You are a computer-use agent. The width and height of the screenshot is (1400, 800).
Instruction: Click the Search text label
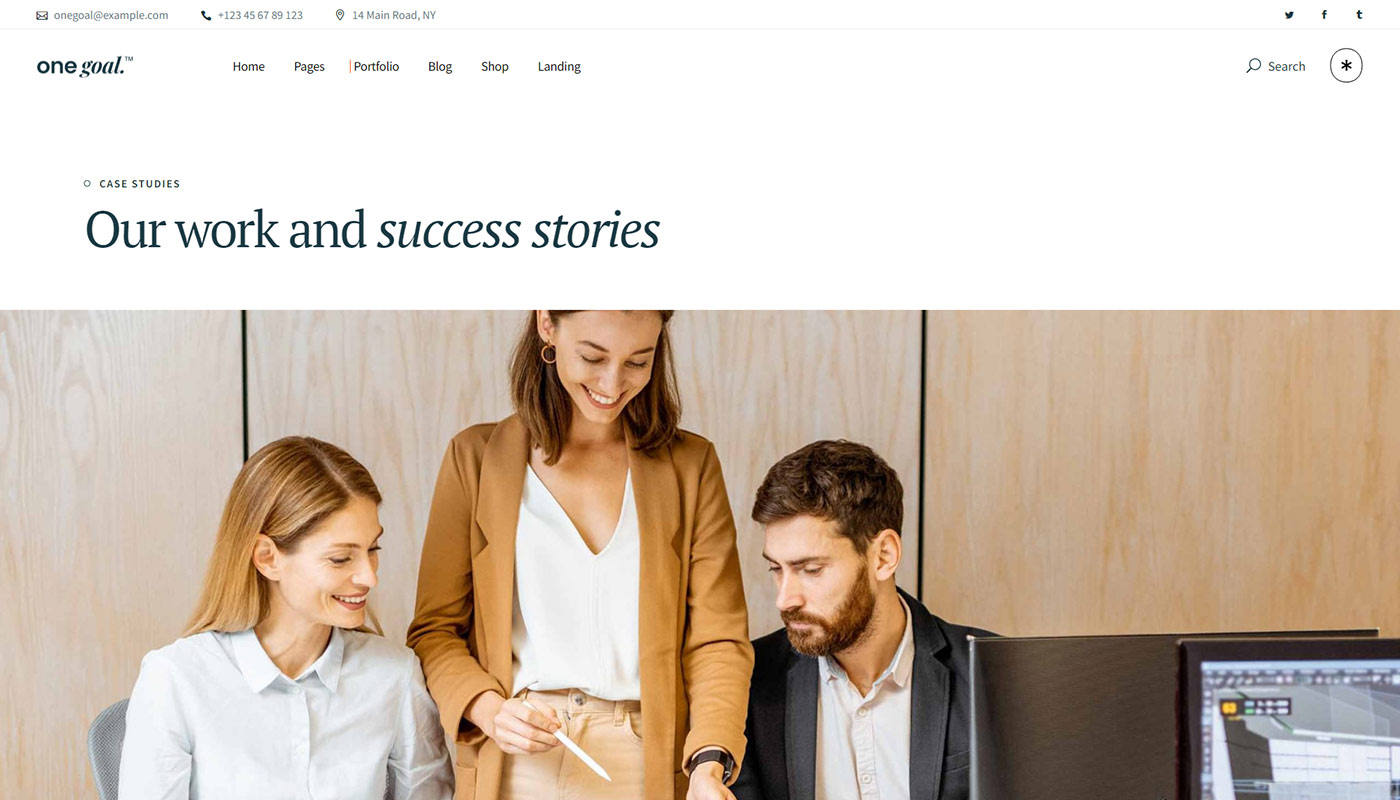1286,67
